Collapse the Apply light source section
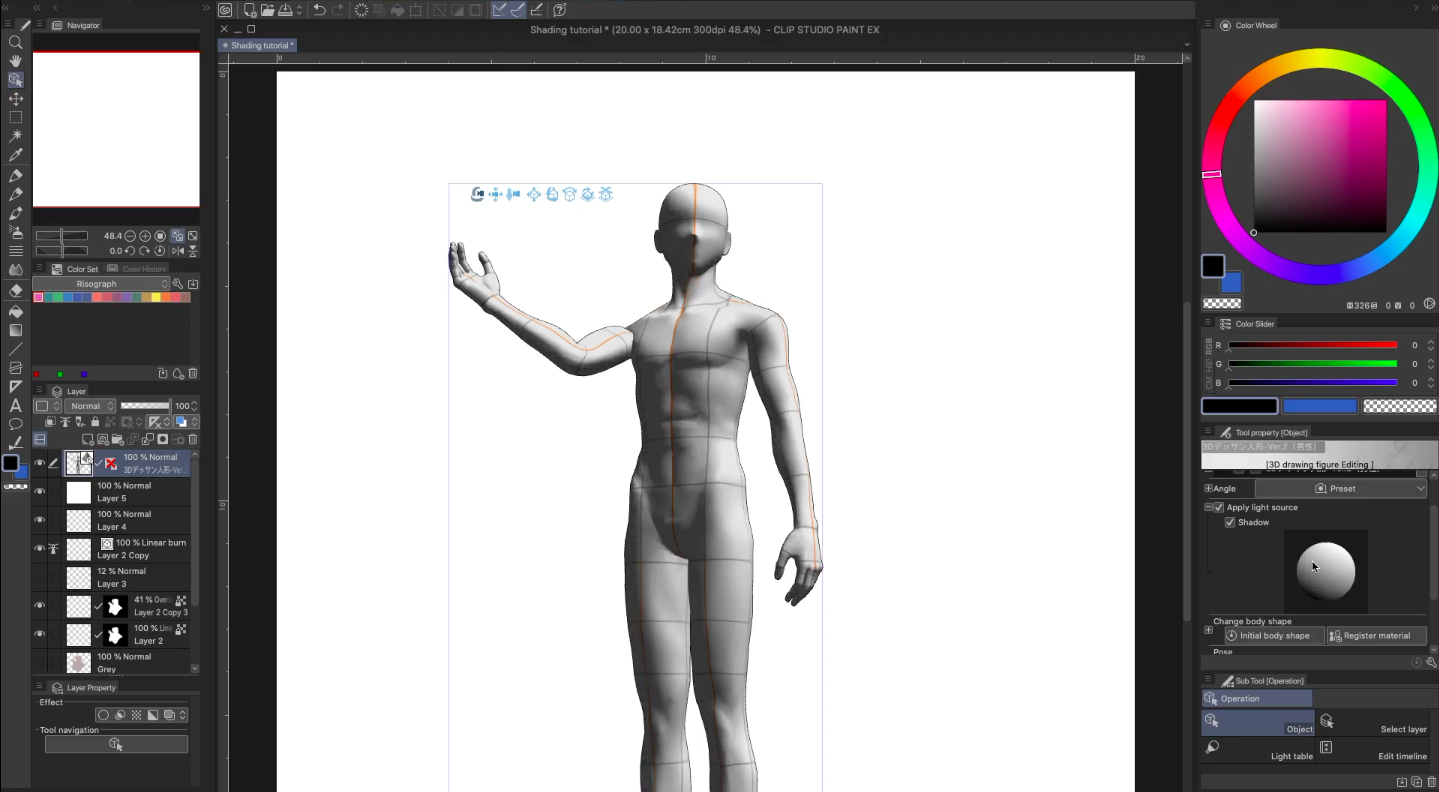The width and height of the screenshot is (1439, 792). [1208, 507]
